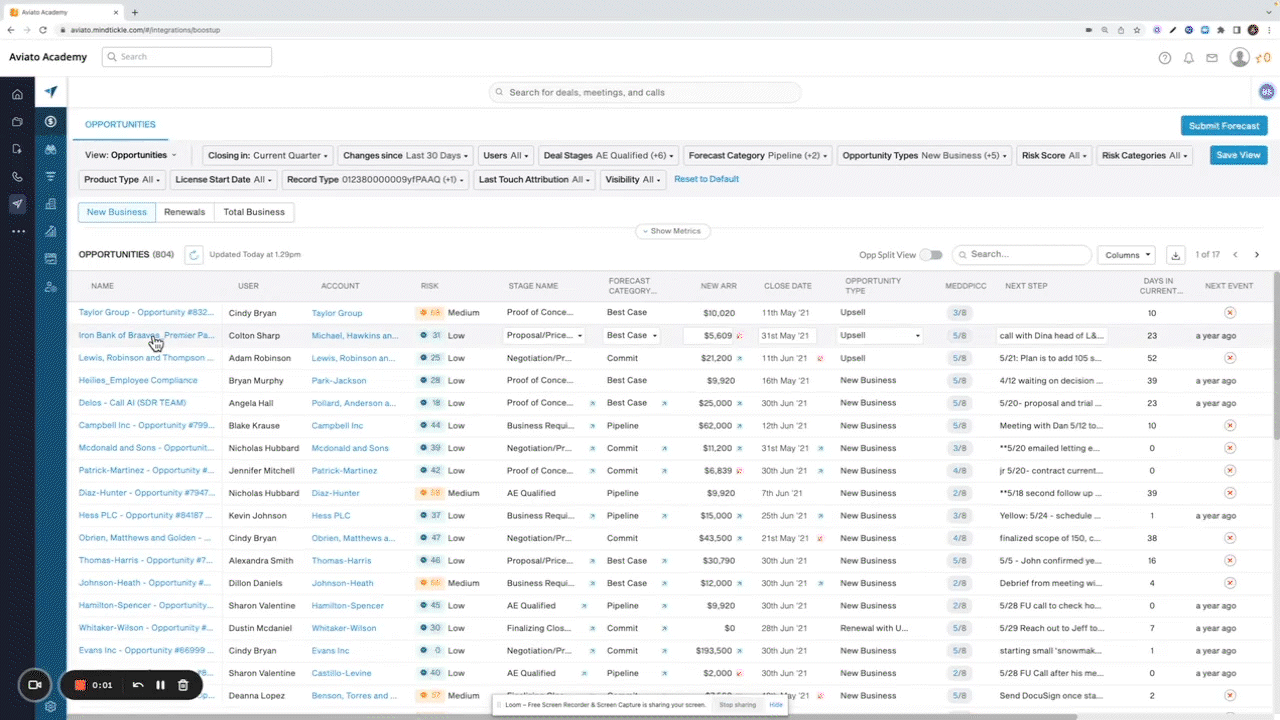Click the deals, meetings, and calls search box
1280x720 pixels.
pyautogui.click(x=645, y=92)
